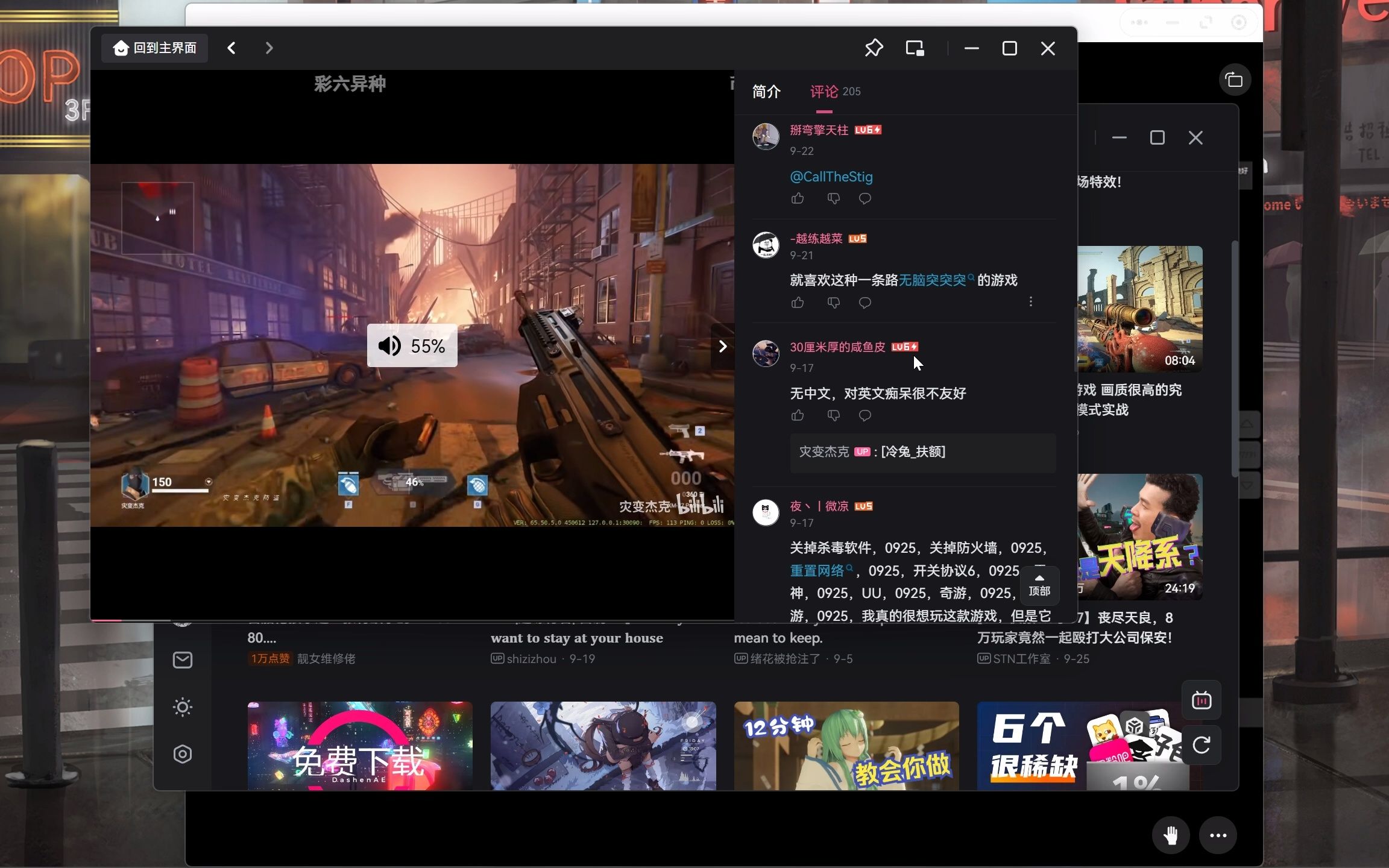Reply to the comment by -越练越菜
1389x868 pixels.
tap(865, 303)
